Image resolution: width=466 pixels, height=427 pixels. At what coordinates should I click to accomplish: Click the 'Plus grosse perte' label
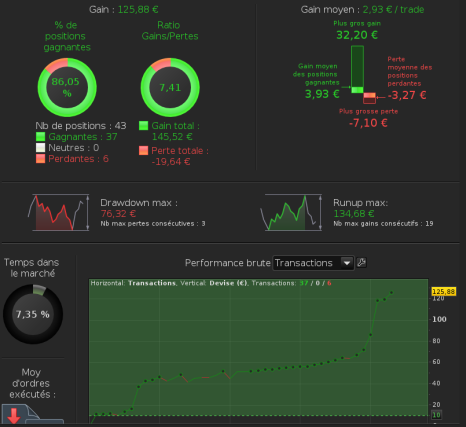click(x=368, y=111)
